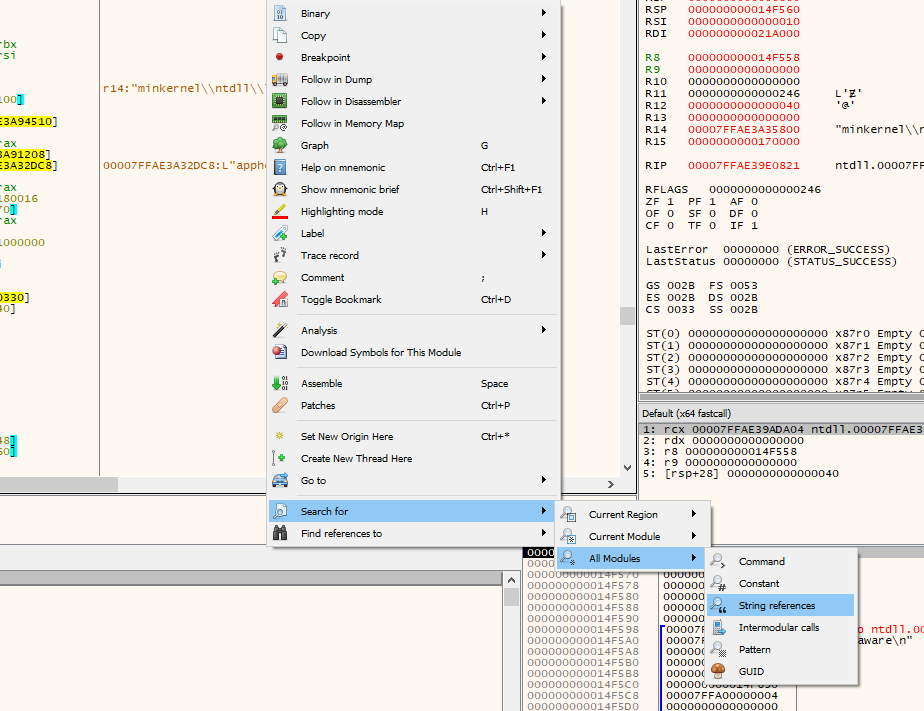The width and height of the screenshot is (924, 711).
Task: Choose the Command search option
Action: click(x=780, y=561)
